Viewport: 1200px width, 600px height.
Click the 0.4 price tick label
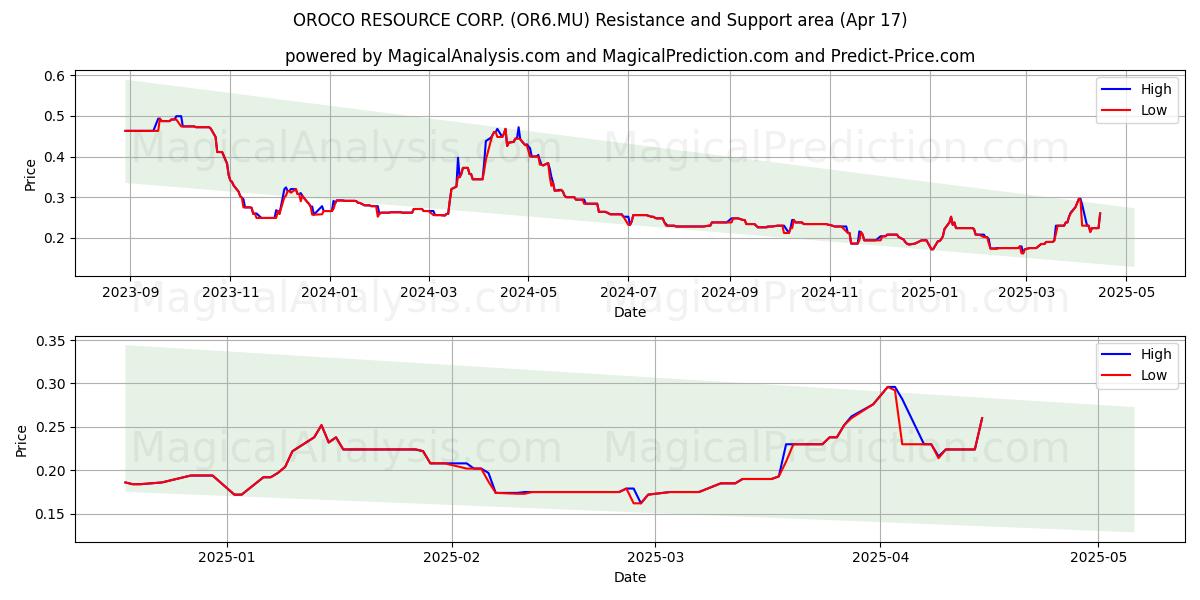point(56,157)
